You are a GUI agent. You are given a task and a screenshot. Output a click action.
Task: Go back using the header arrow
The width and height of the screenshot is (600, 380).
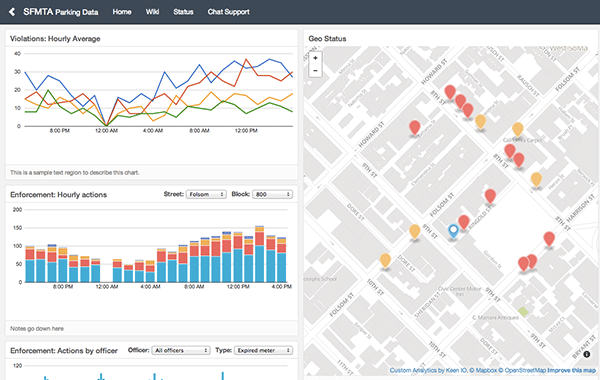pos(12,12)
